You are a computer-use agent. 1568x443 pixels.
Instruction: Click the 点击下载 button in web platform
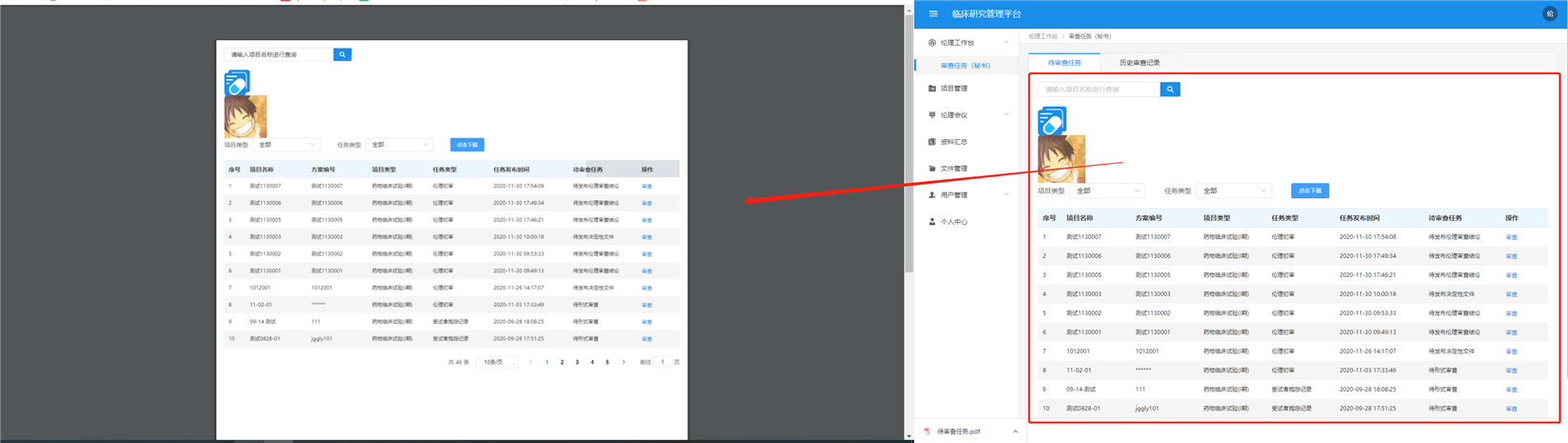(1310, 191)
